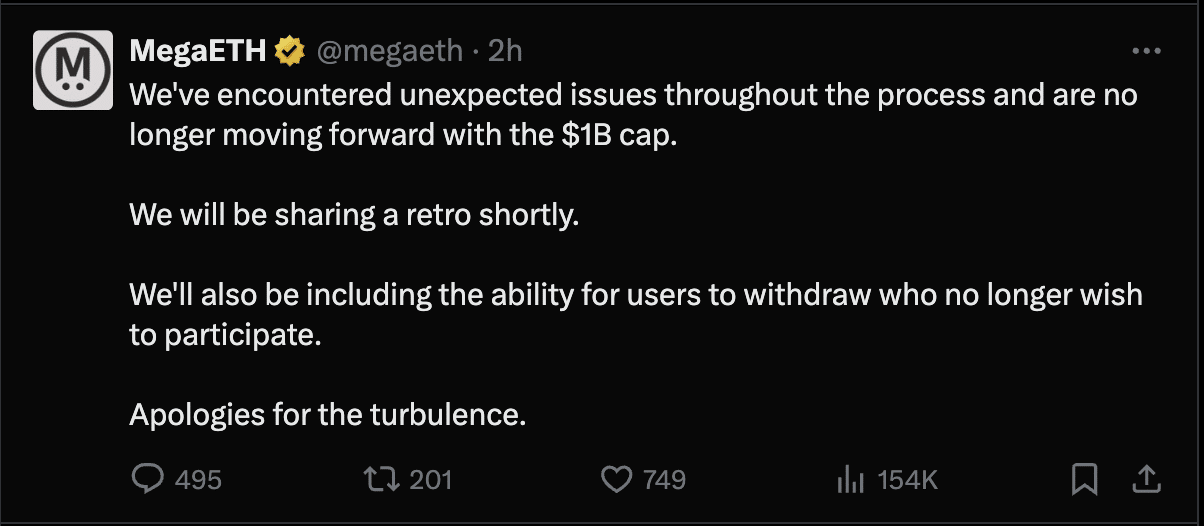Click the 201 reposts count
This screenshot has width=1204, height=526.
point(431,480)
